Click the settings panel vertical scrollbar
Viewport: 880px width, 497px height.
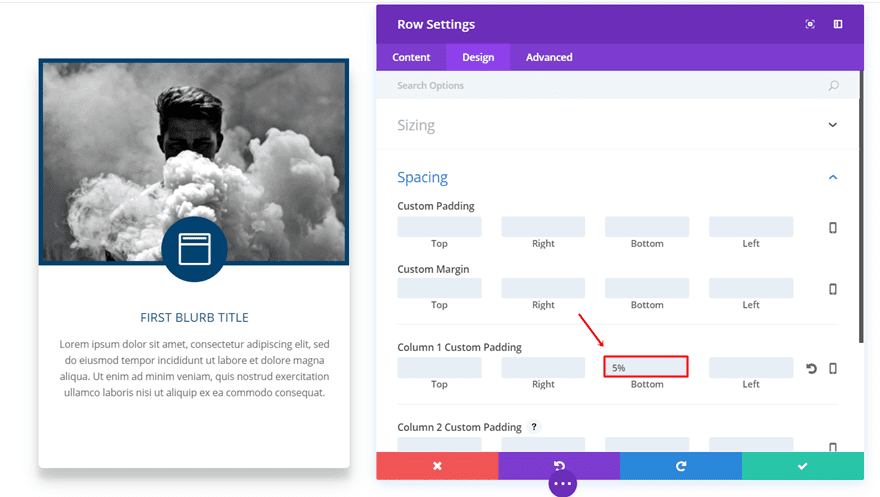[x=861, y=206]
